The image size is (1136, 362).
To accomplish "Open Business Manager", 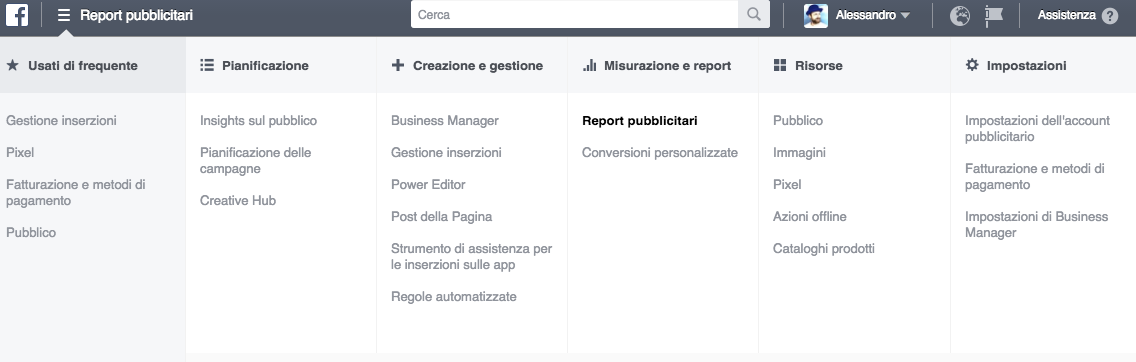I will pyautogui.click(x=445, y=121).
